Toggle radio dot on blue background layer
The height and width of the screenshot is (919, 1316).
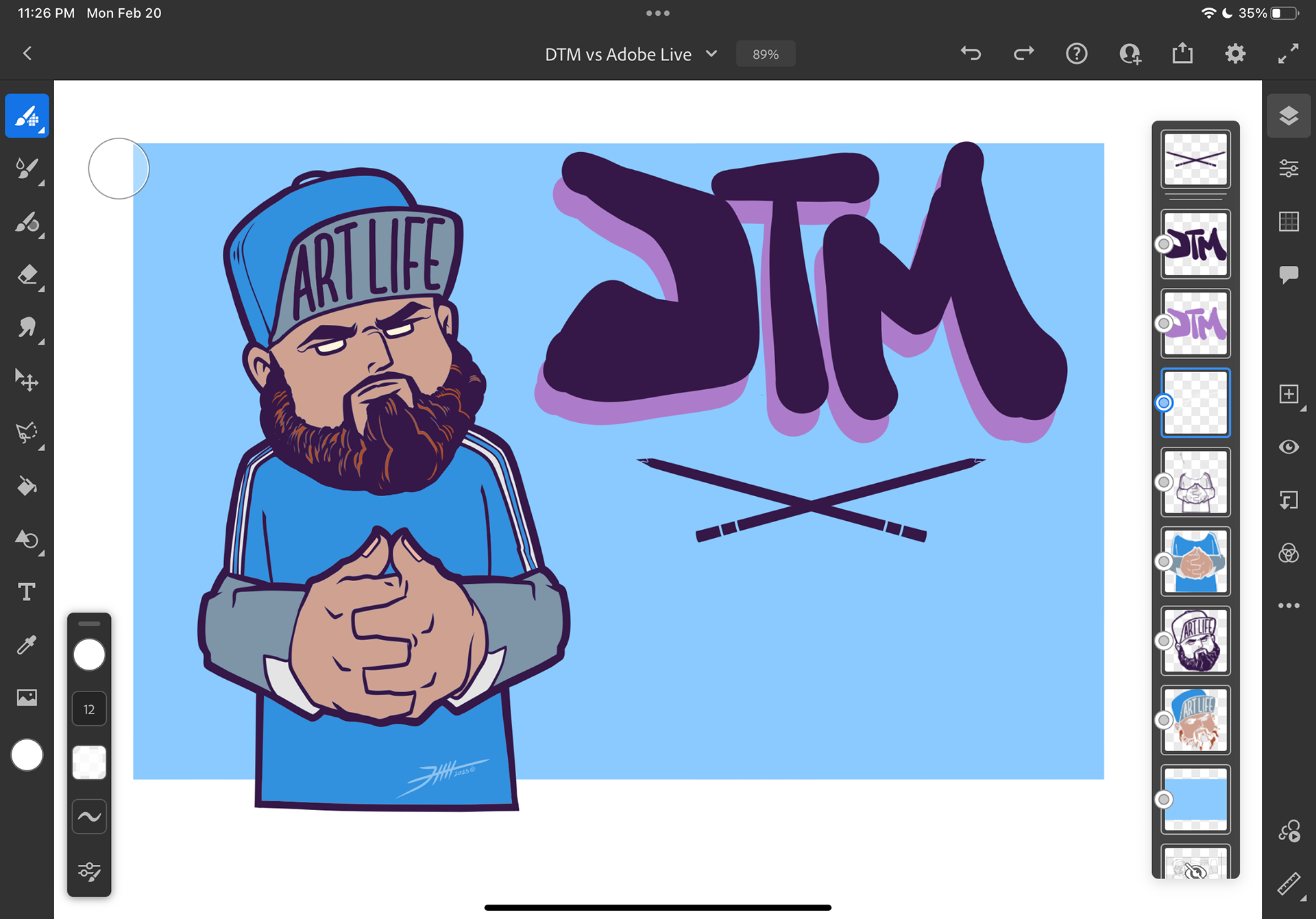tap(1163, 799)
